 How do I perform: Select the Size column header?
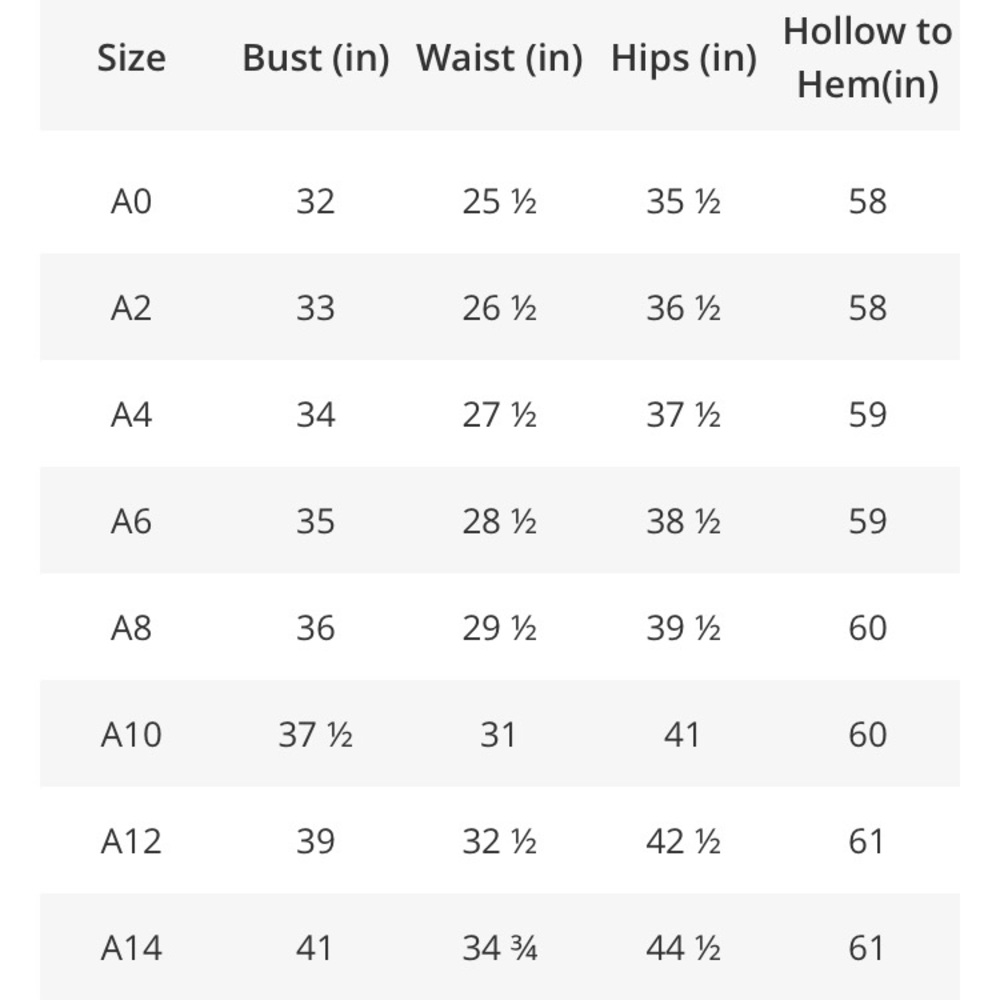click(131, 58)
